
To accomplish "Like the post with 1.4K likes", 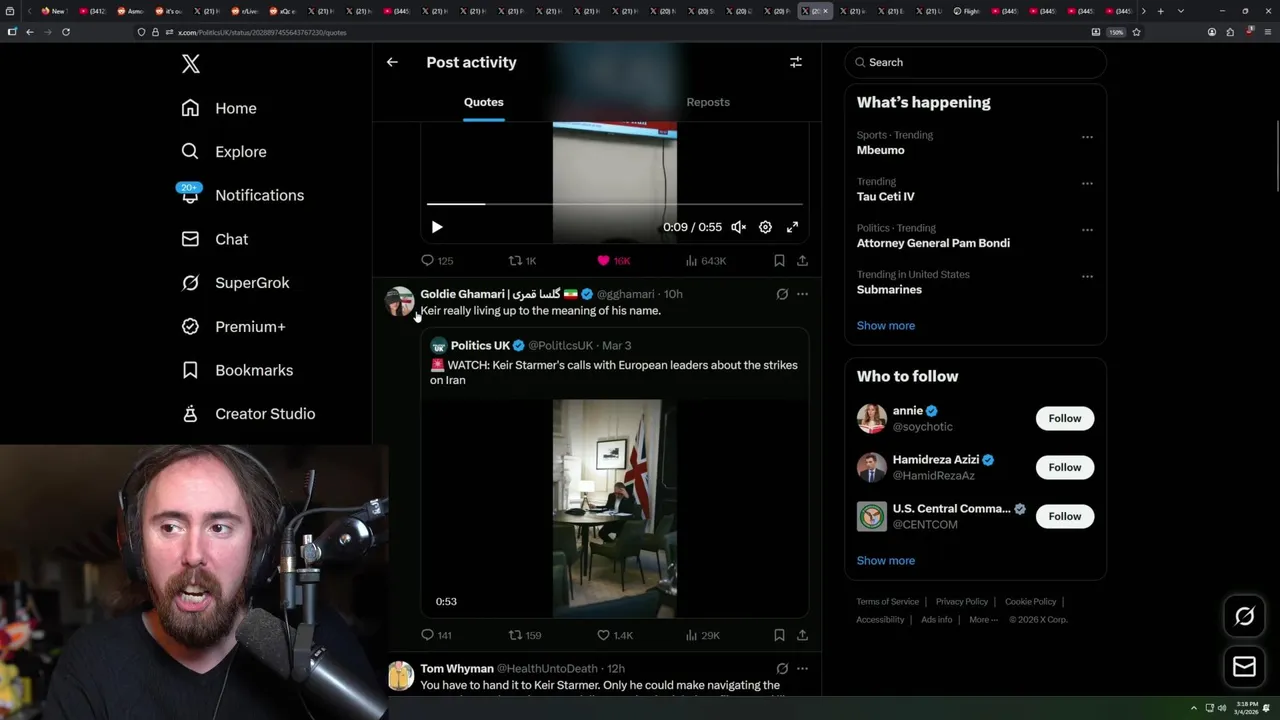I will (615, 635).
